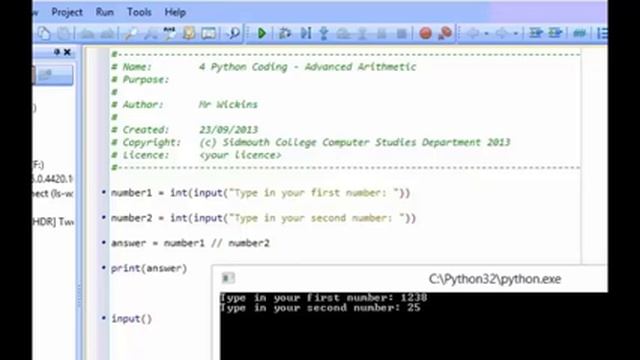
Task: Click the New file icon in toolbar
Action: click(x=44, y=33)
